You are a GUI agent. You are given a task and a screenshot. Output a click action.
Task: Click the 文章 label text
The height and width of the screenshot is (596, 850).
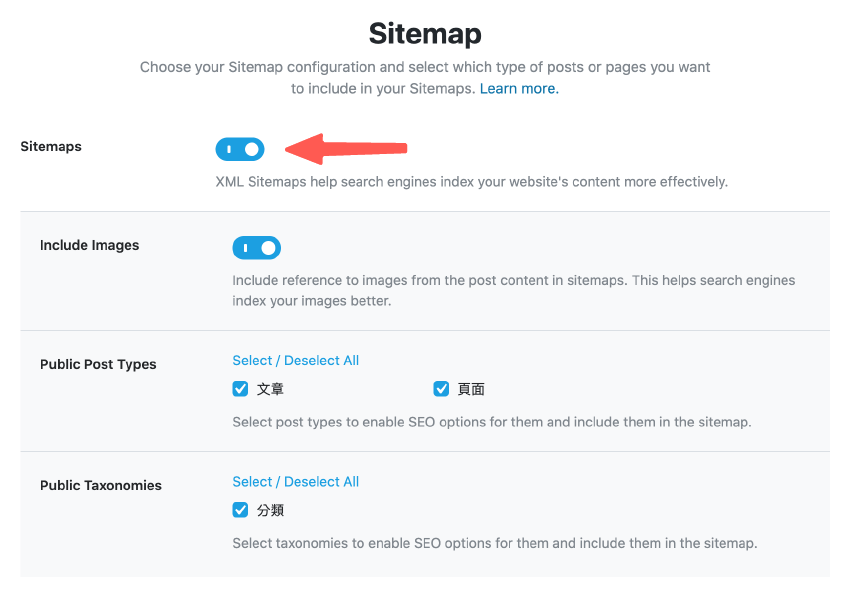tap(268, 389)
